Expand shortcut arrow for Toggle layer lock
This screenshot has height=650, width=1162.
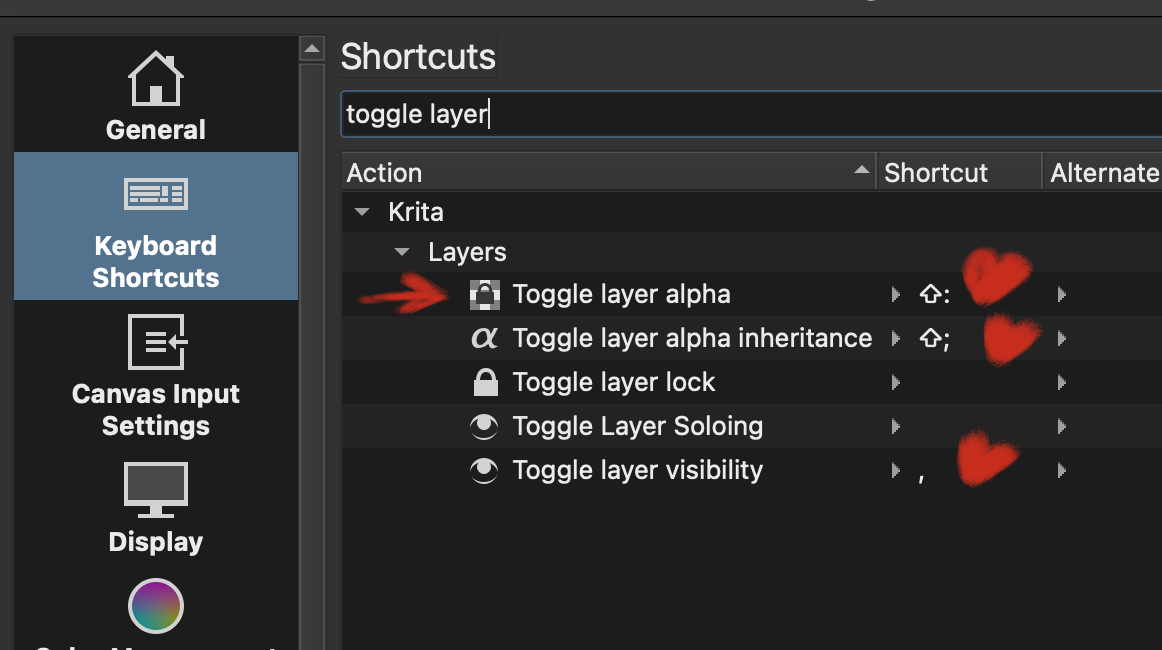[x=896, y=383]
